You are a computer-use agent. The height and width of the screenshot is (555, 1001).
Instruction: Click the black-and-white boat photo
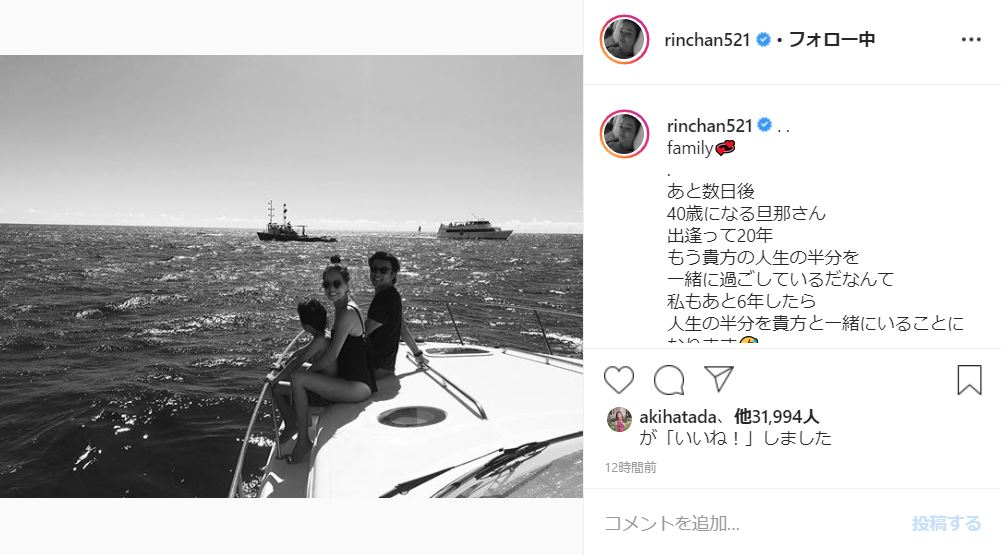tap(291, 277)
